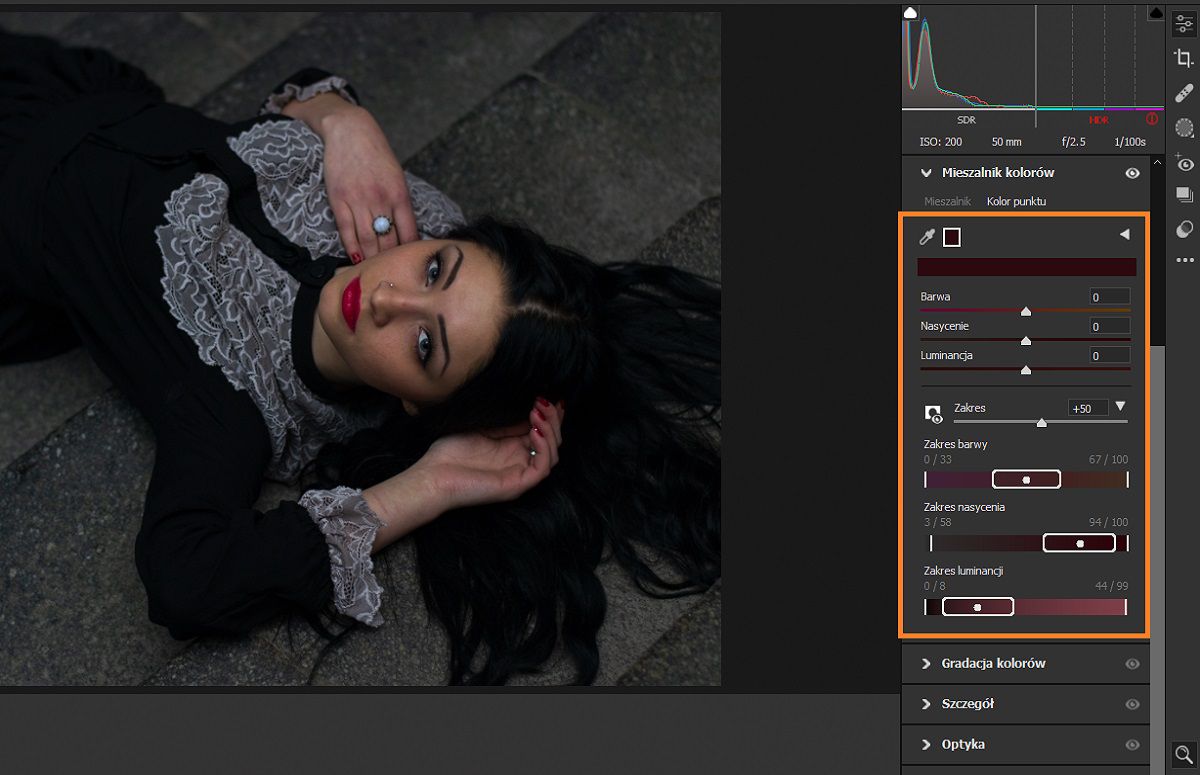Viewport: 1200px width, 775px height.
Task: Collapse the Mieszalnik kolorów section
Action: [926, 173]
